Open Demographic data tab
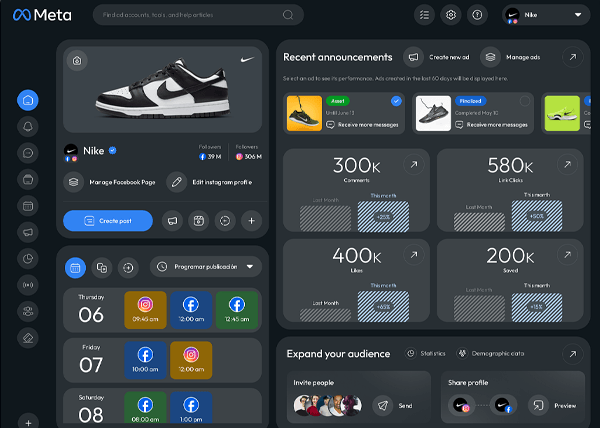 (491, 353)
